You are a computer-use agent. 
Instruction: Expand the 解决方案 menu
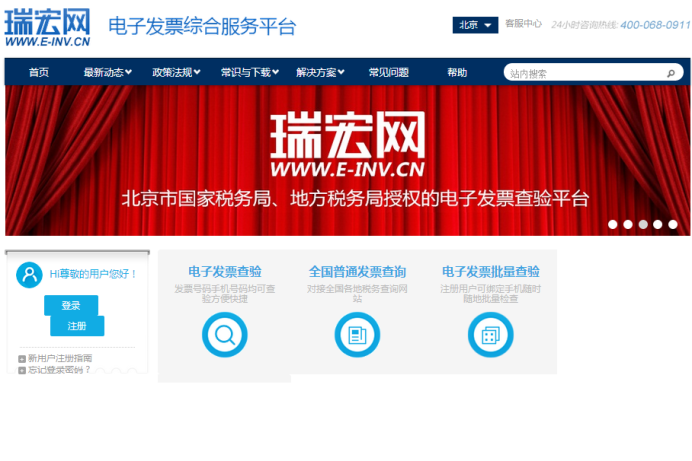320,72
